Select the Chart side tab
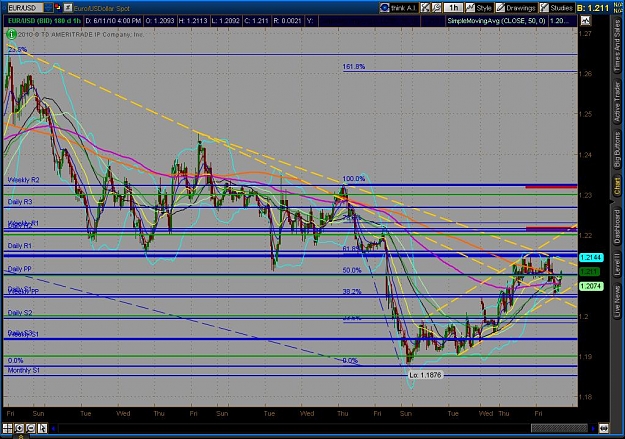 pos(617,186)
